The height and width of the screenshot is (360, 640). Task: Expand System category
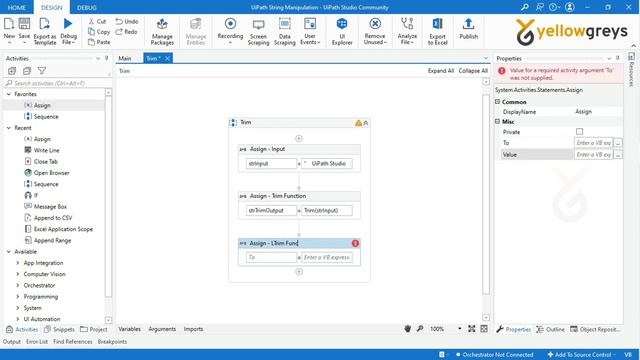tap(18, 308)
